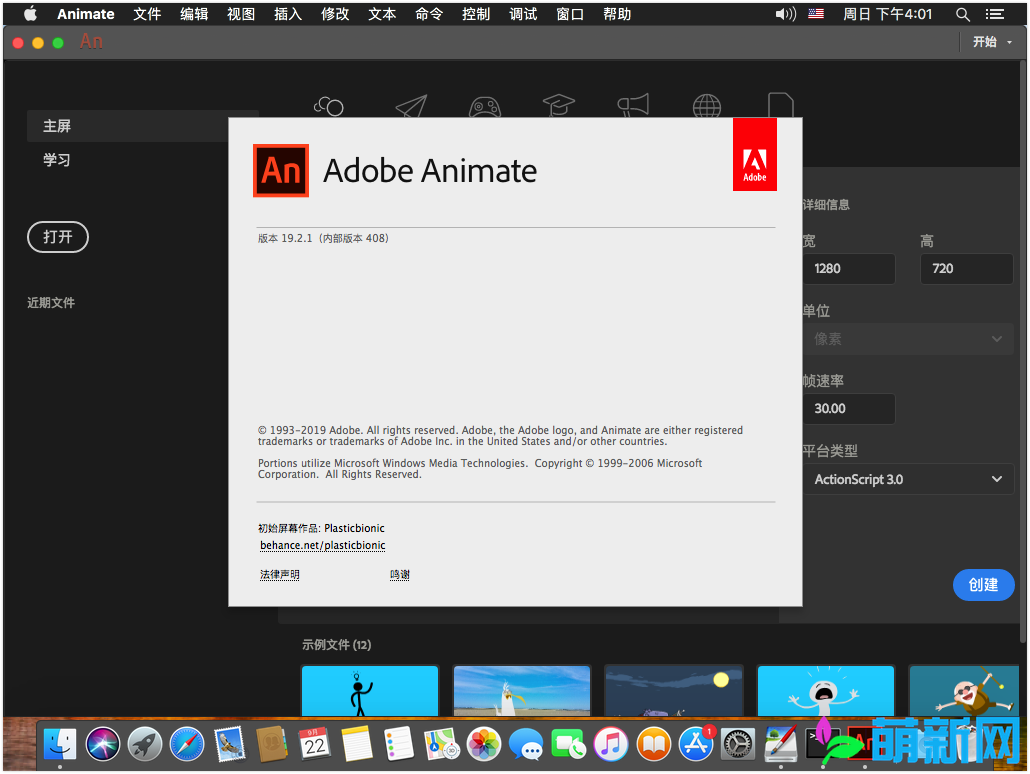The height and width of the screenshot is (774, 1030).
Task: Open Contacts book in the dock
Action: click(x=272, y=744)
